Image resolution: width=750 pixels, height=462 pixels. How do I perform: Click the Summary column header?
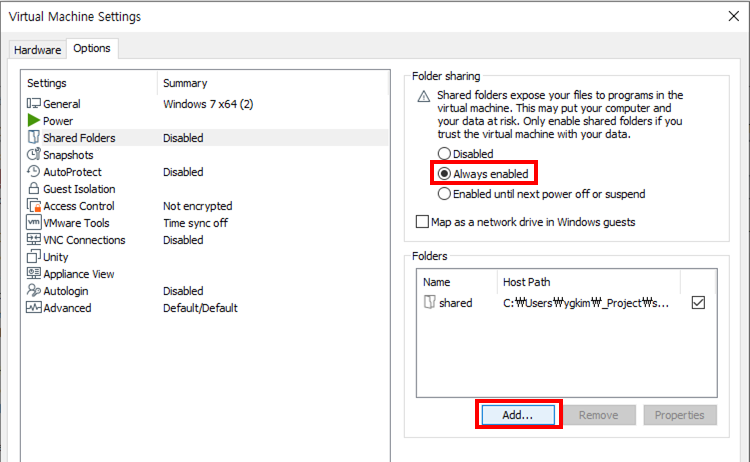[x=185, y=83]
